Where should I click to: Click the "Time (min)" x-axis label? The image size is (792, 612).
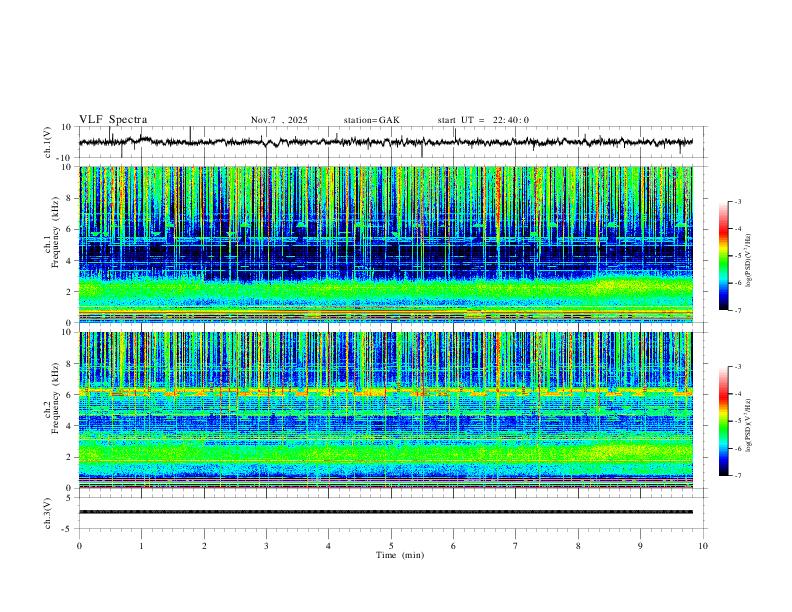click(400, 554)
